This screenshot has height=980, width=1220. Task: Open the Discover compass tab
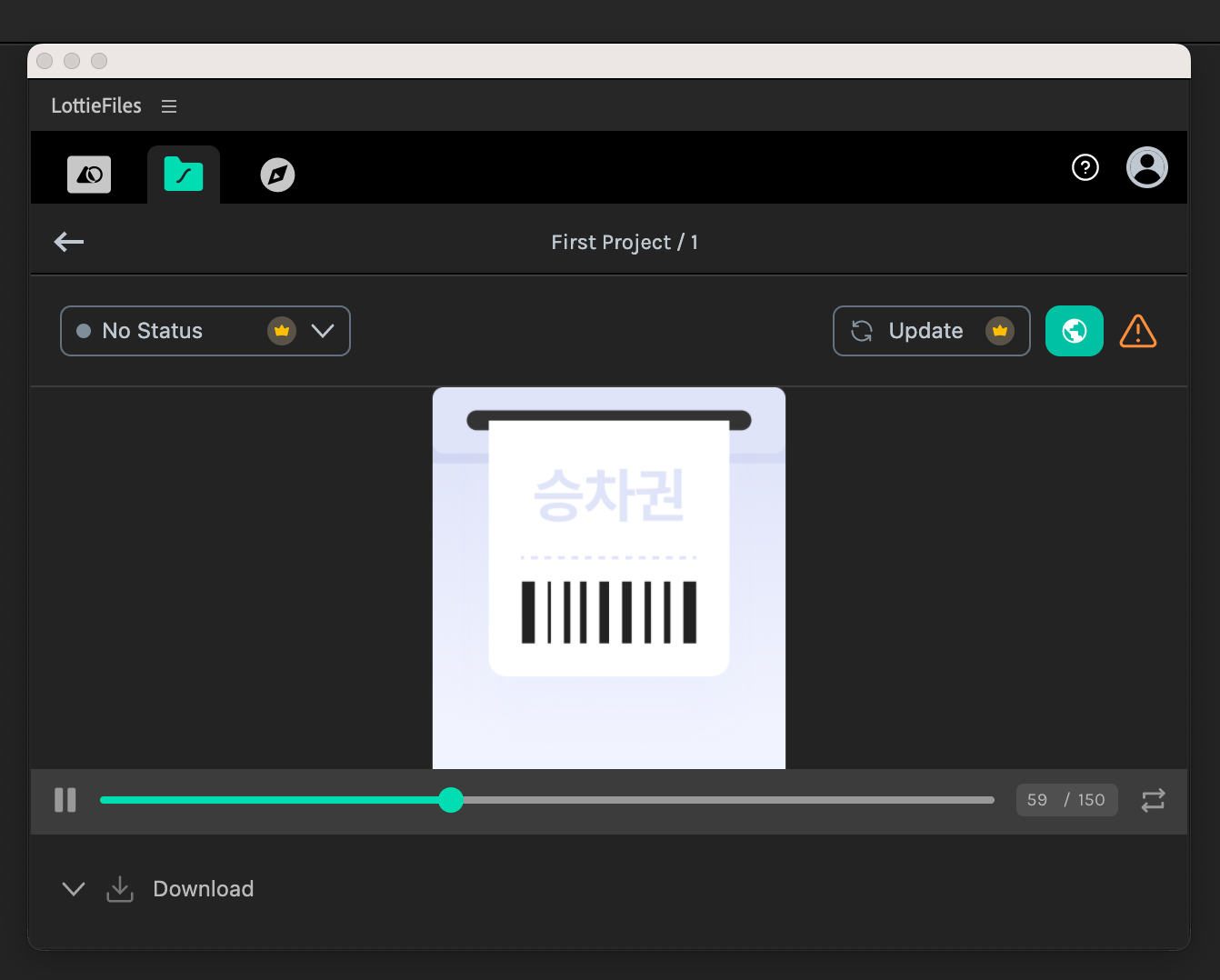coord(278,175)
